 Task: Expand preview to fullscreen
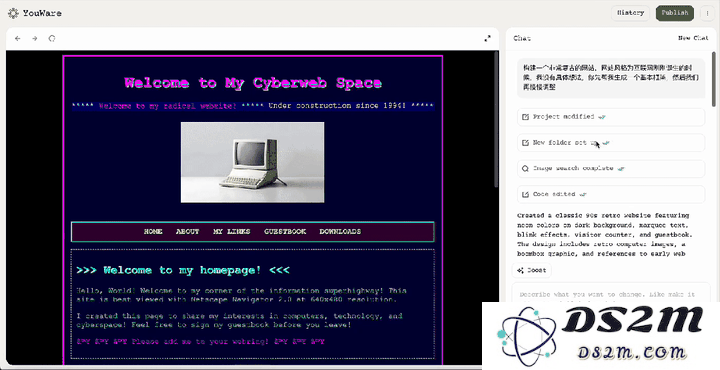coord(487,39)
